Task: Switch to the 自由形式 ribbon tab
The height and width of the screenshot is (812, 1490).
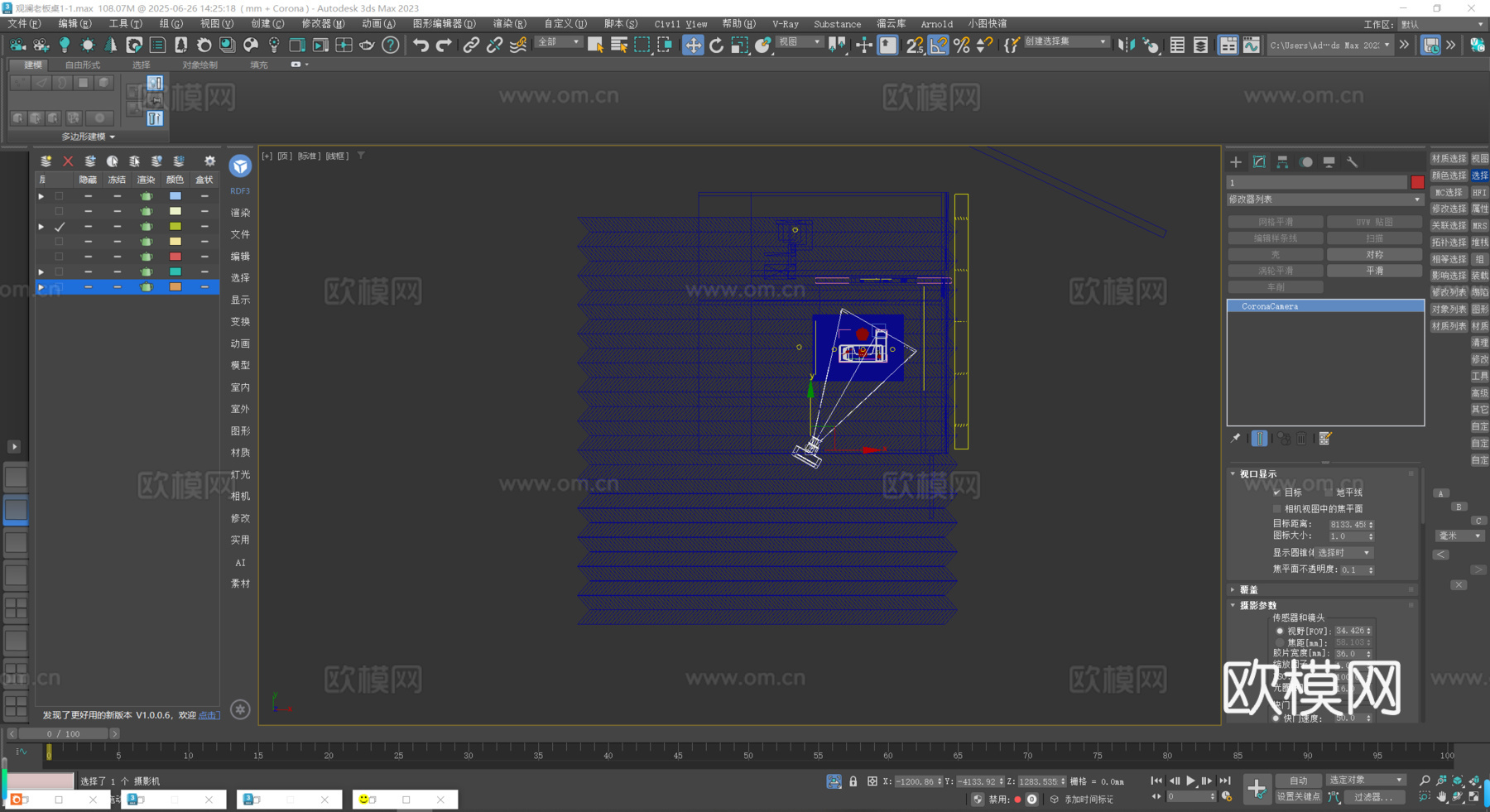Action: (x=83, y=65)
